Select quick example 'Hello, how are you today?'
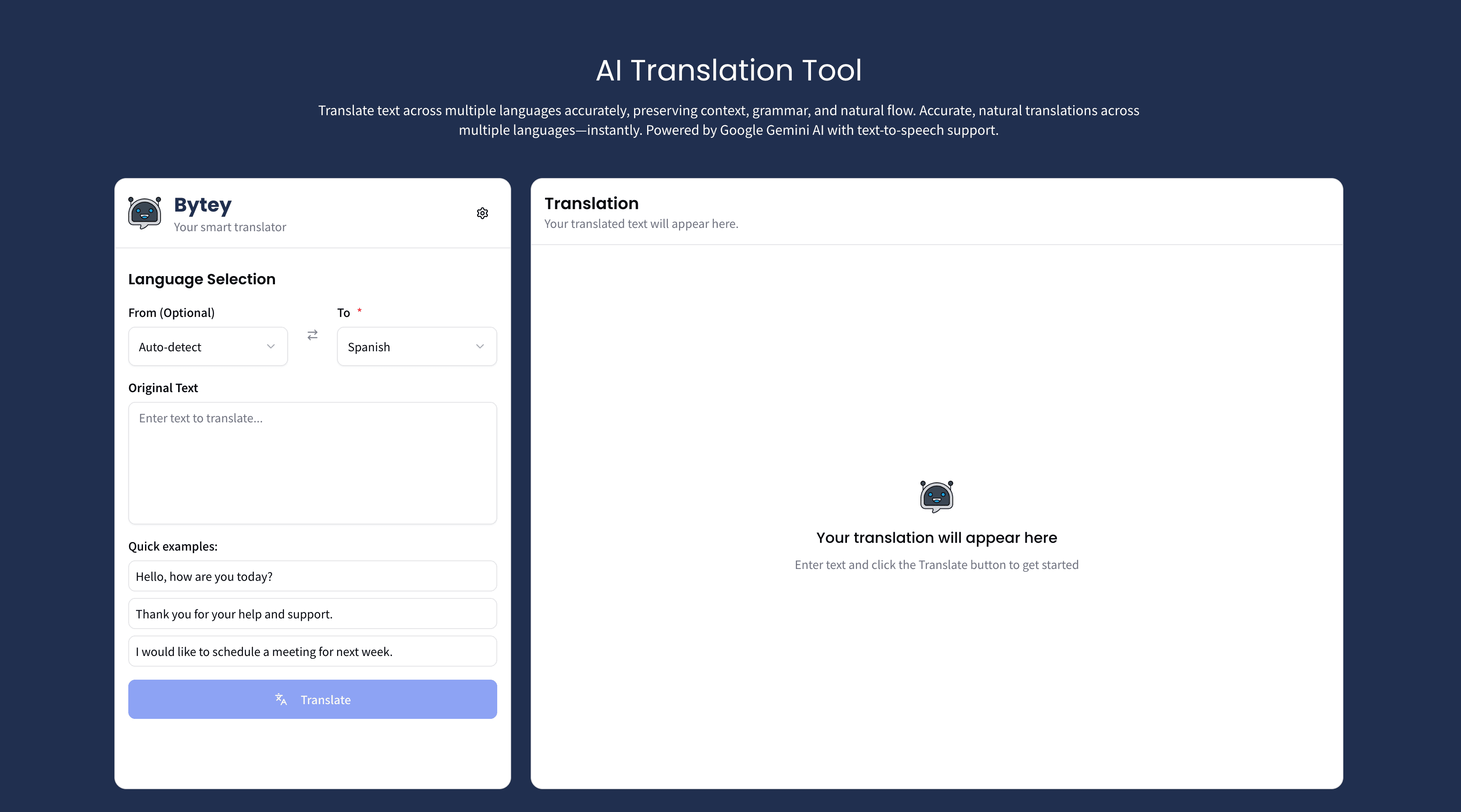Screen dimensions: 1461x812 (x=312, y=576)
